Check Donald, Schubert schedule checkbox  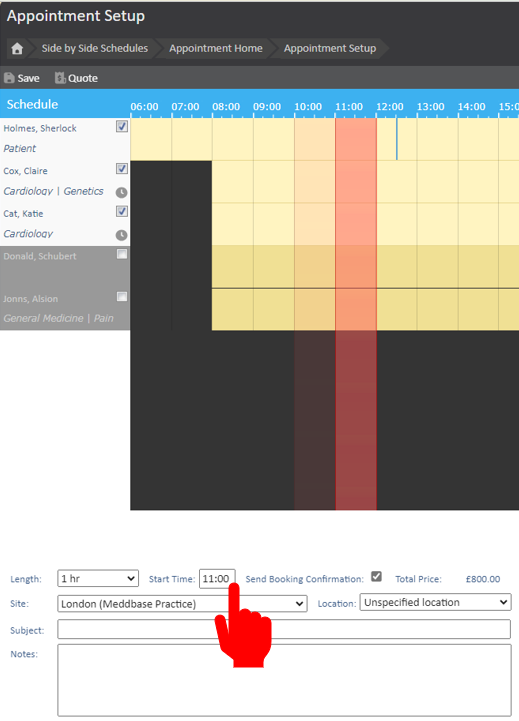point(122,254)
